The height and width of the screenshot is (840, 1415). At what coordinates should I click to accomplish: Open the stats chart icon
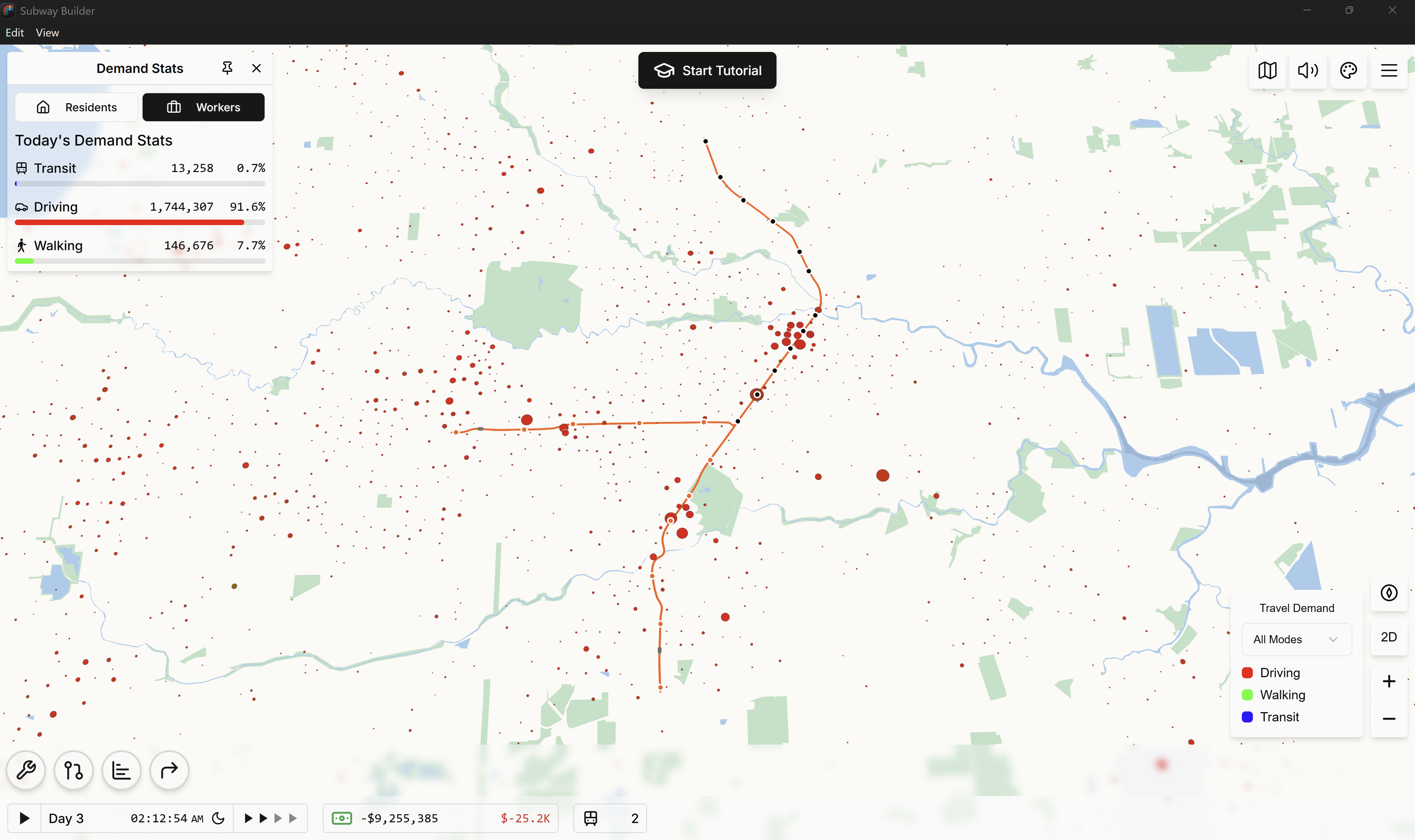(121, 770)
